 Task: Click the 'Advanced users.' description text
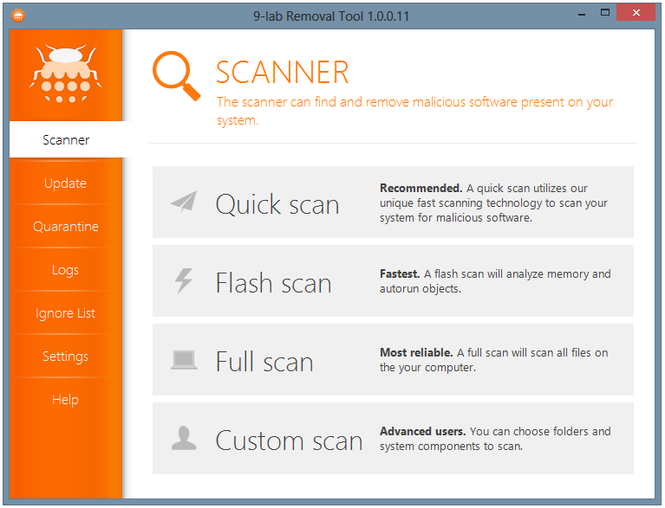495,438
